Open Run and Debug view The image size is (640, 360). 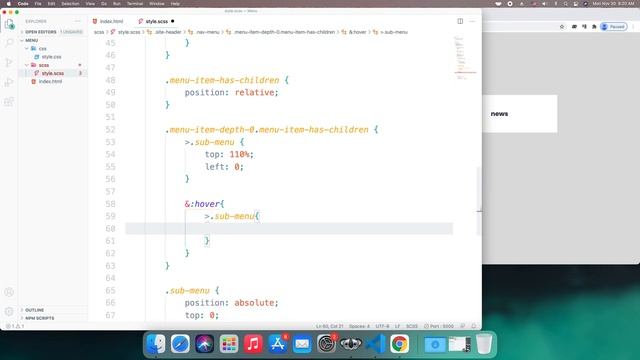click(9, 82)
